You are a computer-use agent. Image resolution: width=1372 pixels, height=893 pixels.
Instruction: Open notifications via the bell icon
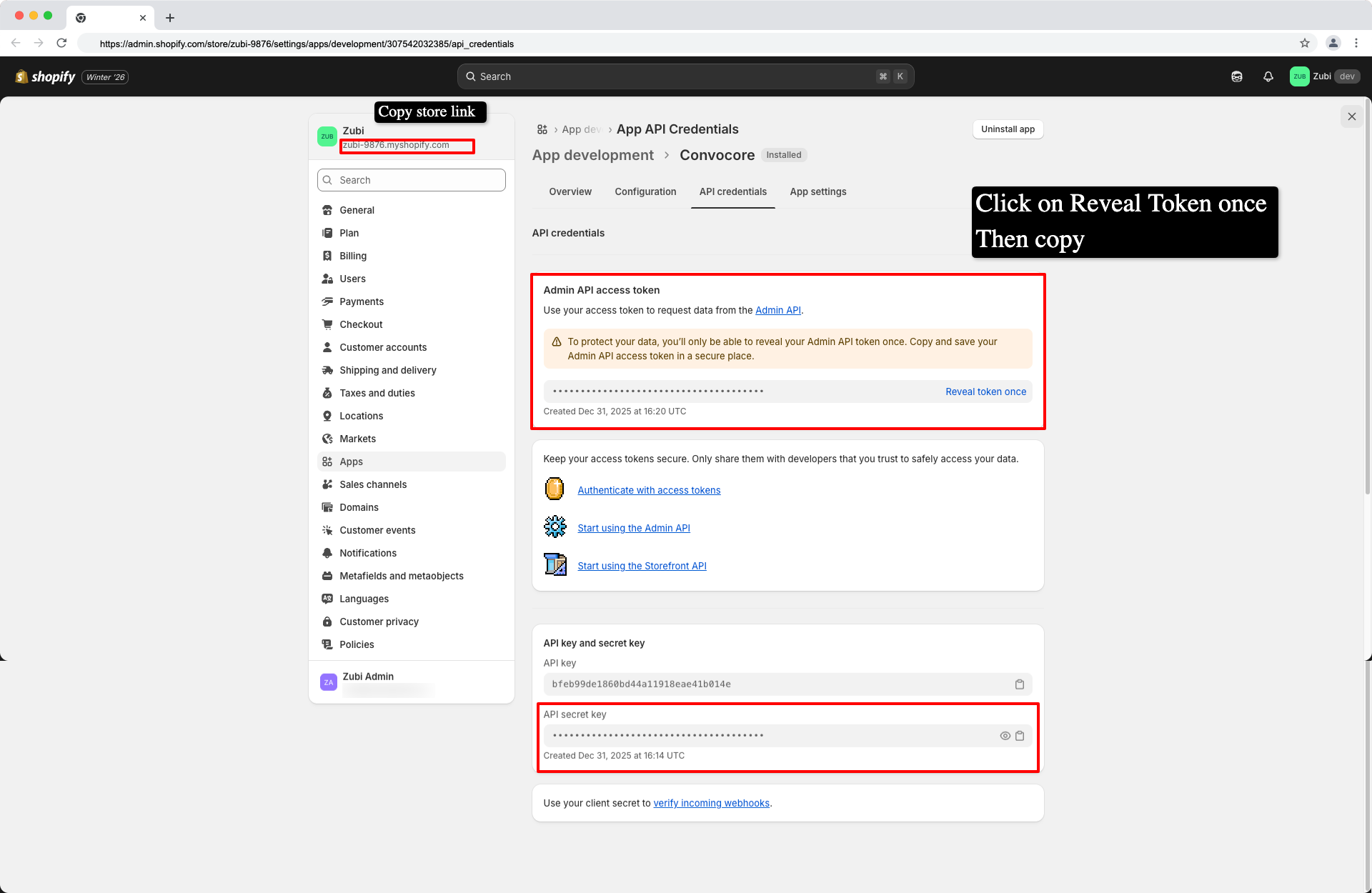point(1268,76)
